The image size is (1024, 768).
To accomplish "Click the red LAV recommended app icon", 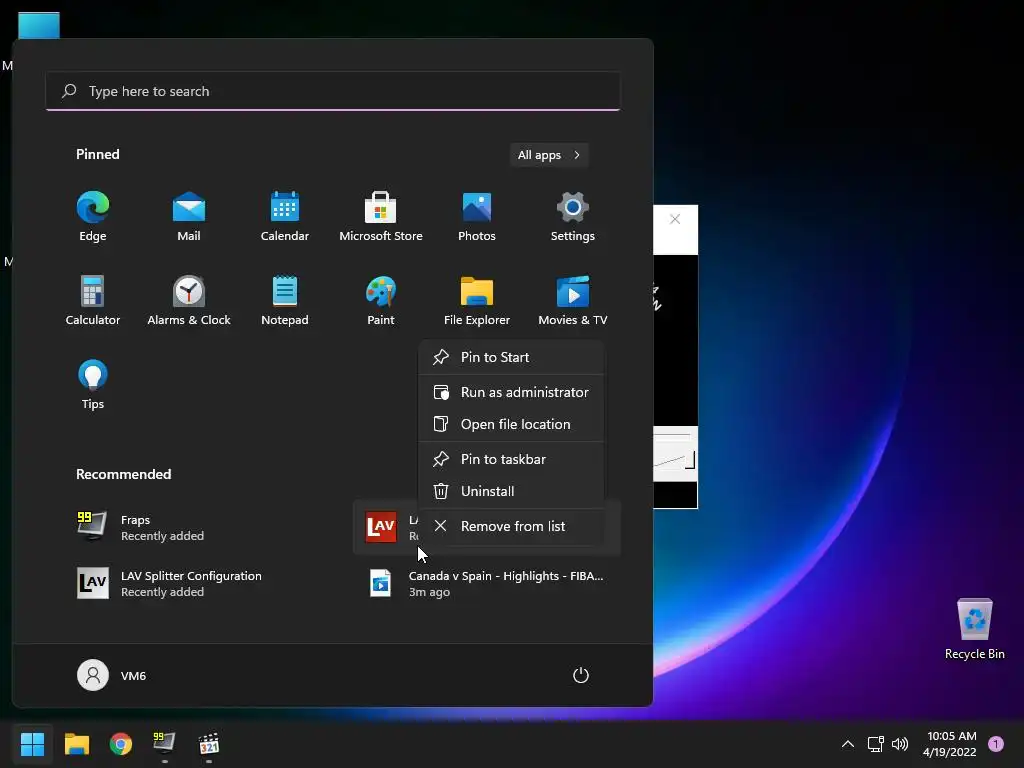I will coord(381,527).
